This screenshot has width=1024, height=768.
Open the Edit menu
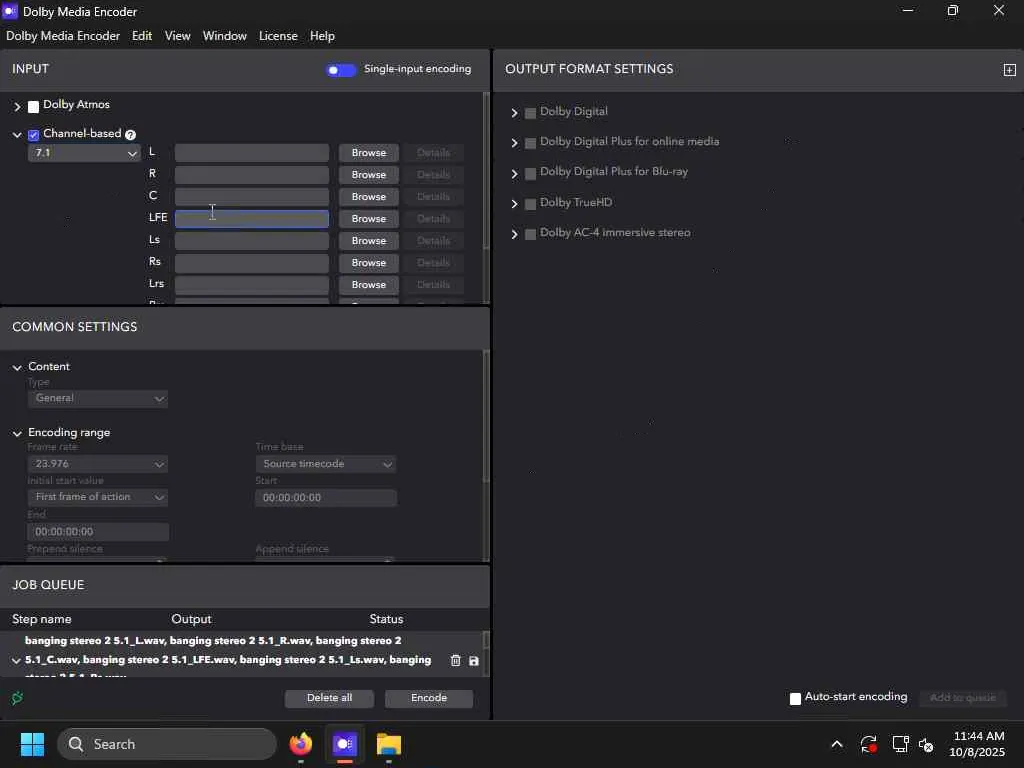pos(142,36)
